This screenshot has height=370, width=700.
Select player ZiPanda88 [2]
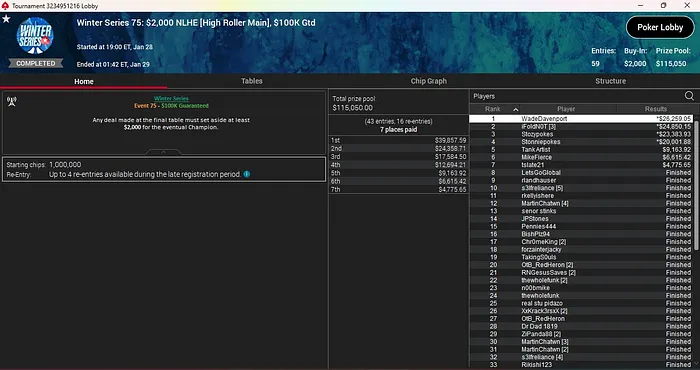(x=581, y=334)
